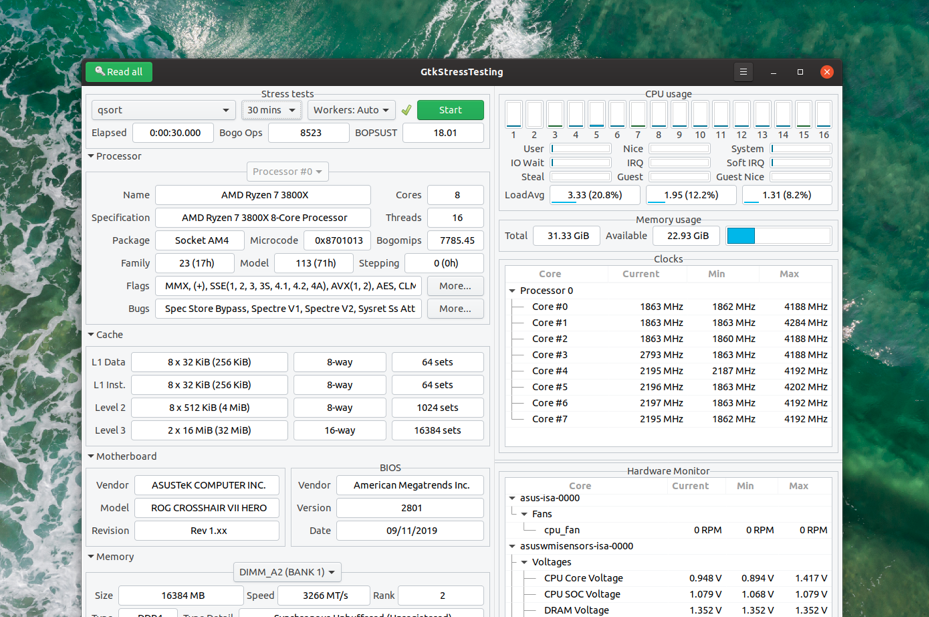Click the Max column header in Clocks

coord(789,274)
